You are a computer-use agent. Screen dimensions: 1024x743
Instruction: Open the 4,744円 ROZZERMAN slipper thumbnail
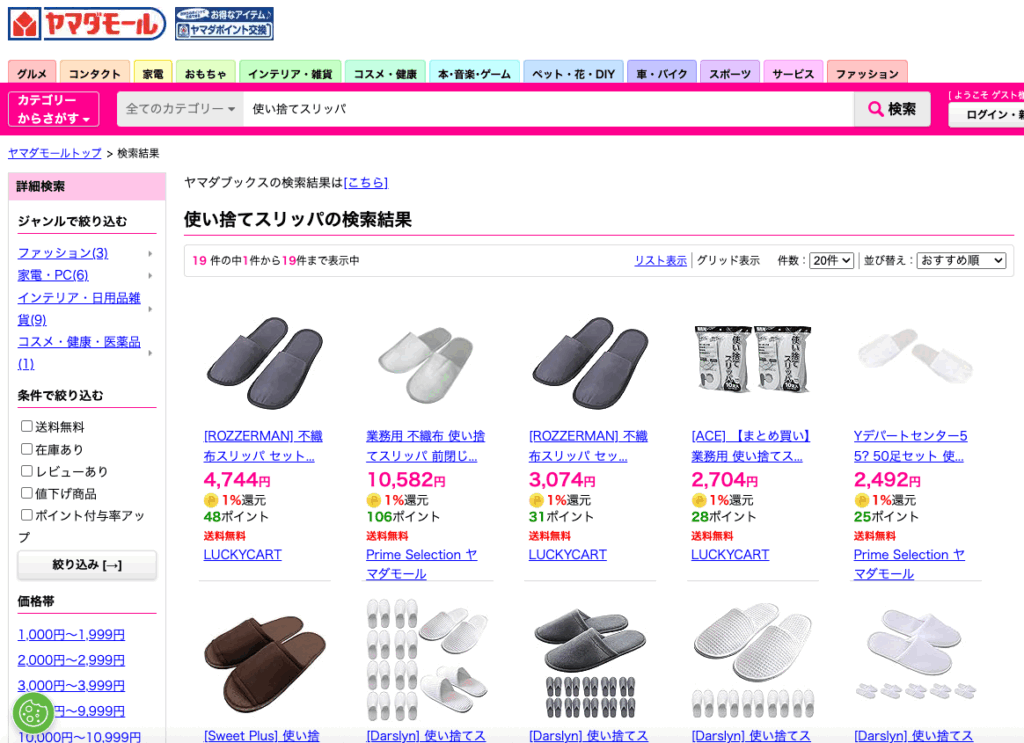coord(264,362)
